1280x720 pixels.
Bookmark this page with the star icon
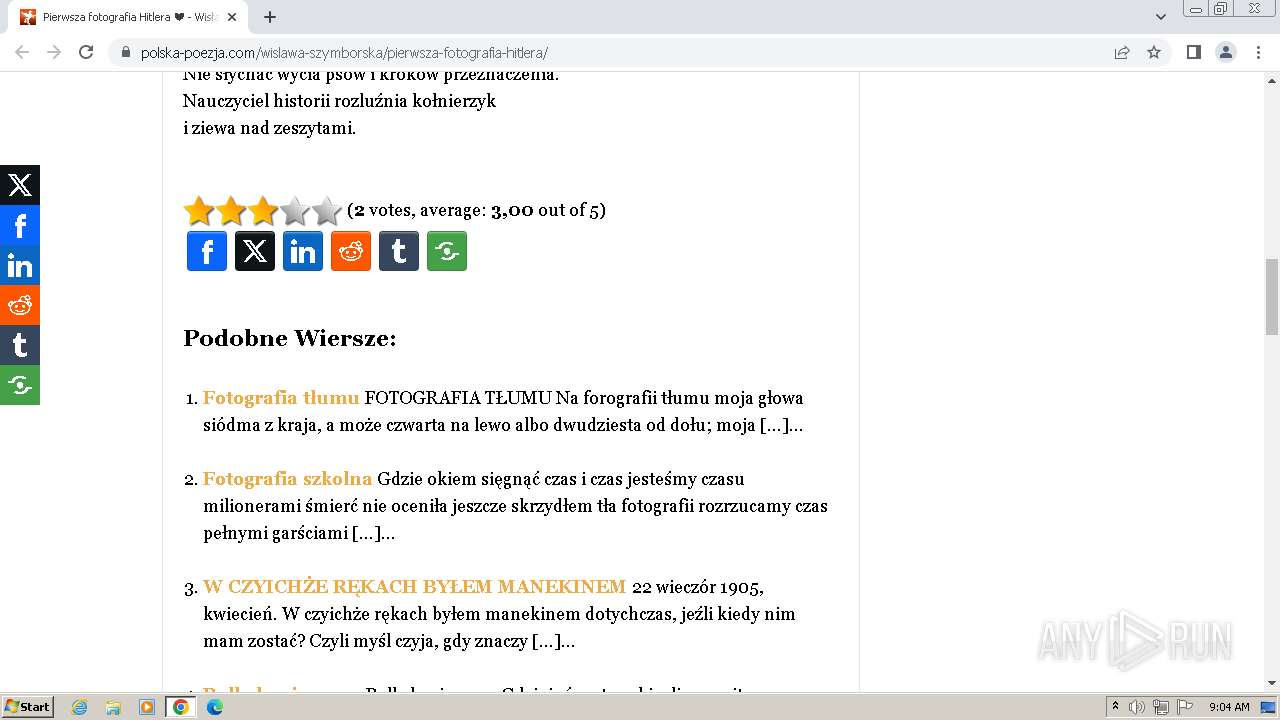pos(1154,52)
